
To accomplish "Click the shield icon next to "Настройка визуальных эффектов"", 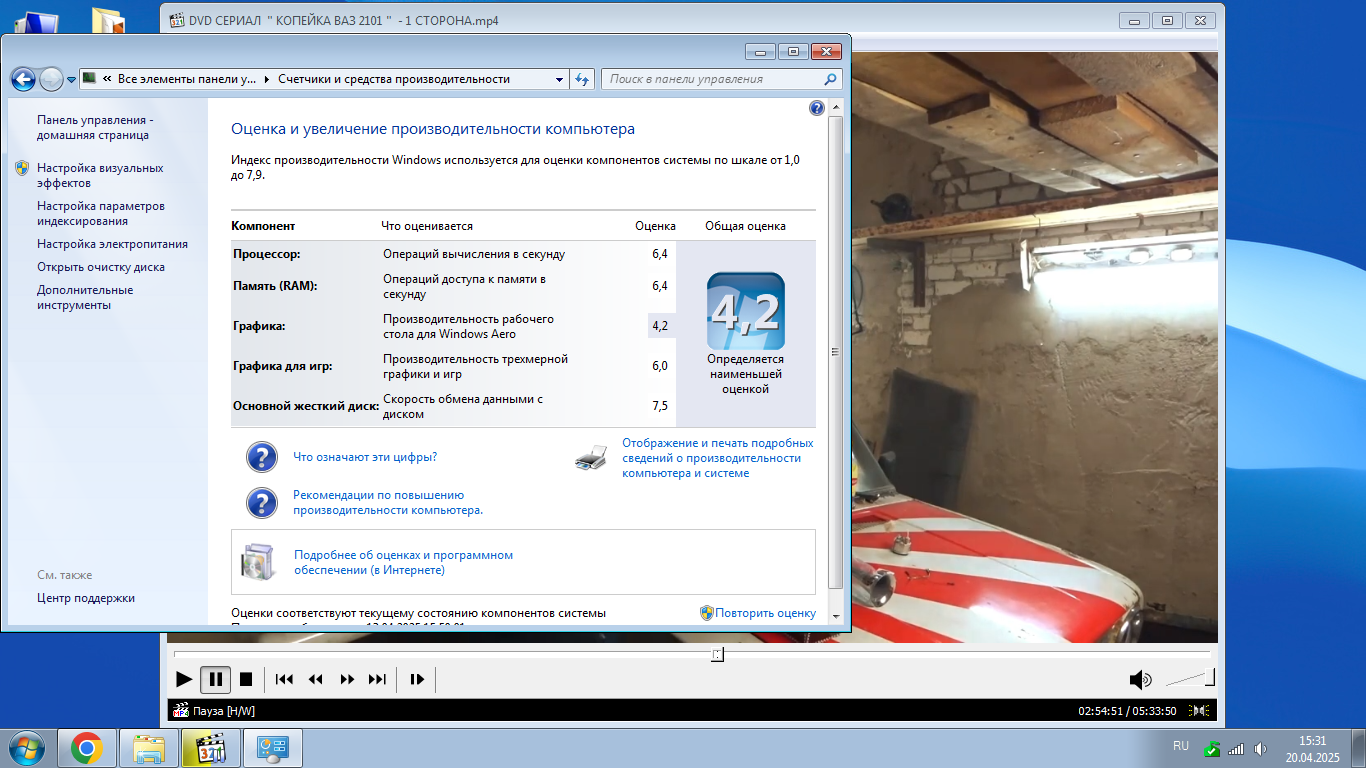I will (22, 168).
